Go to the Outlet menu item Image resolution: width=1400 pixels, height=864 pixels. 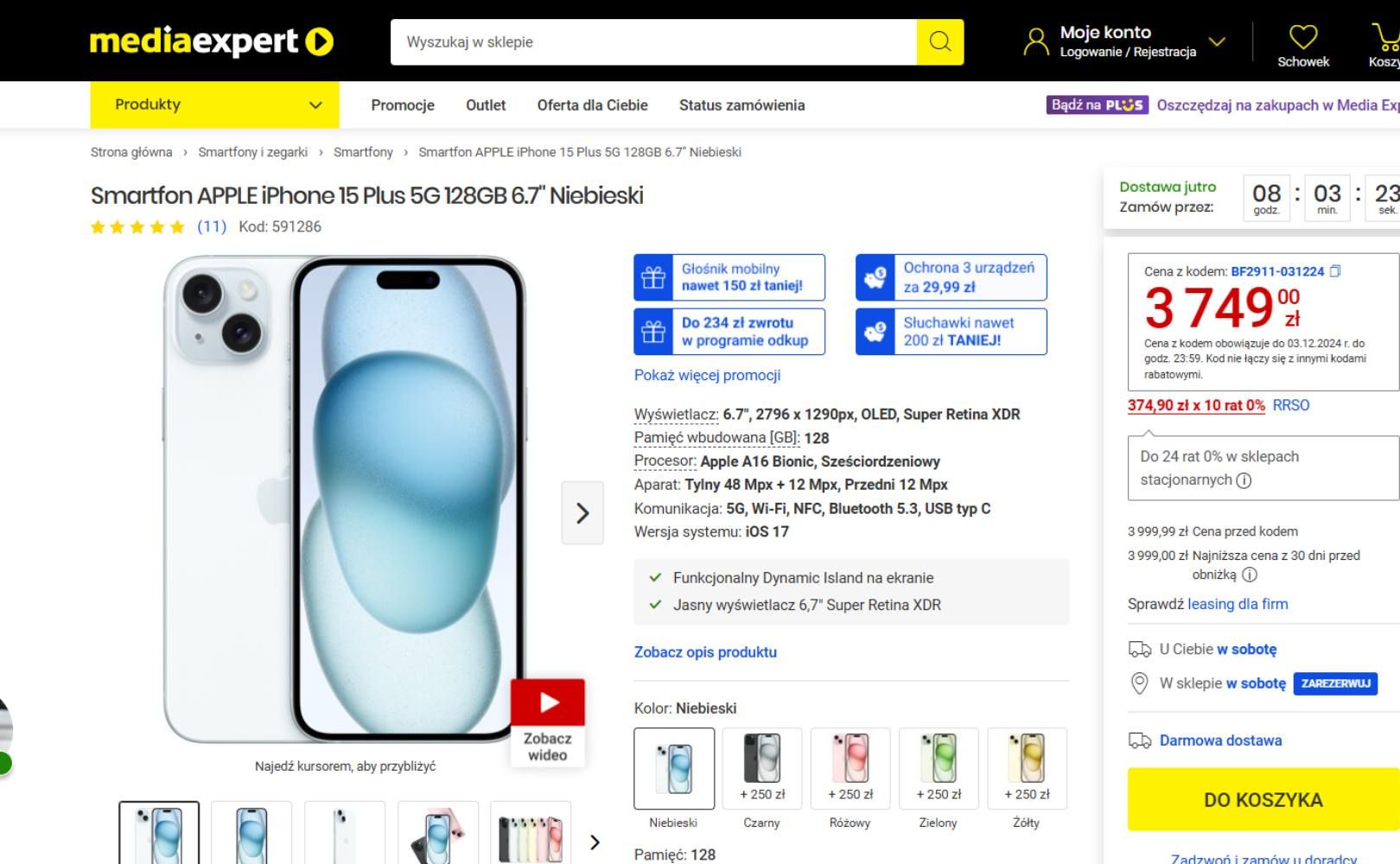(x=486, y=105)
